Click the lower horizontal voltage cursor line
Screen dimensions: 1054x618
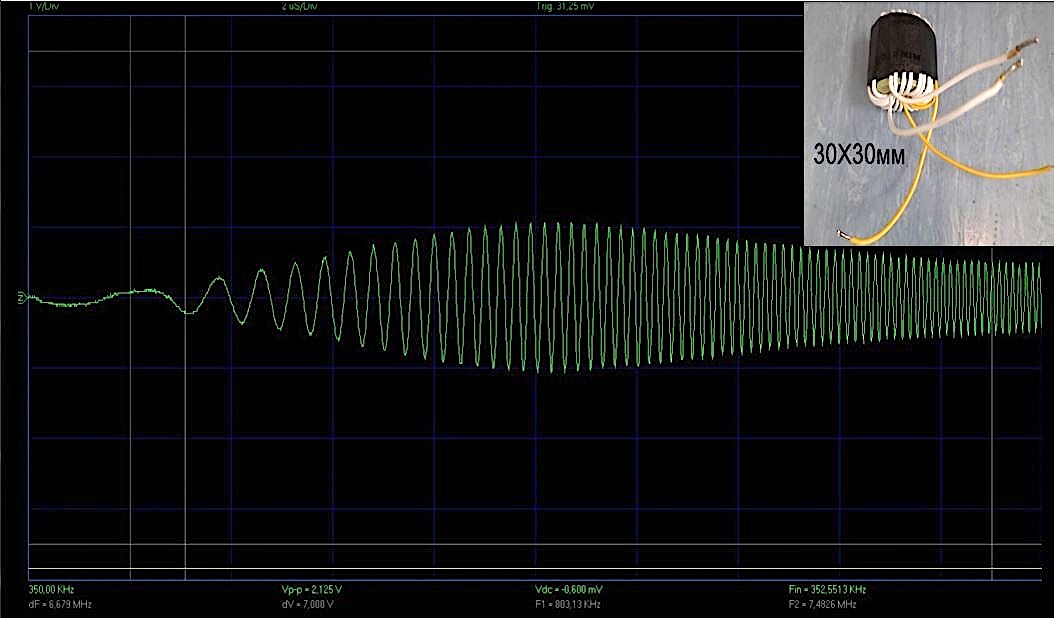[x=500, y=569]
